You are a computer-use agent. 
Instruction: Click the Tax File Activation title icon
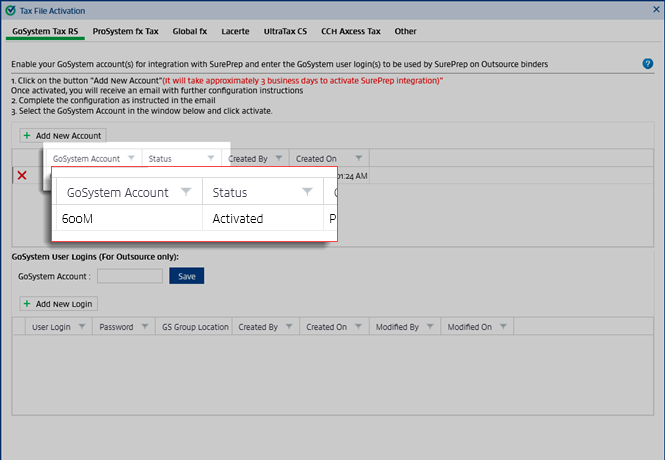pyautogui.click(x=10, y=9)
